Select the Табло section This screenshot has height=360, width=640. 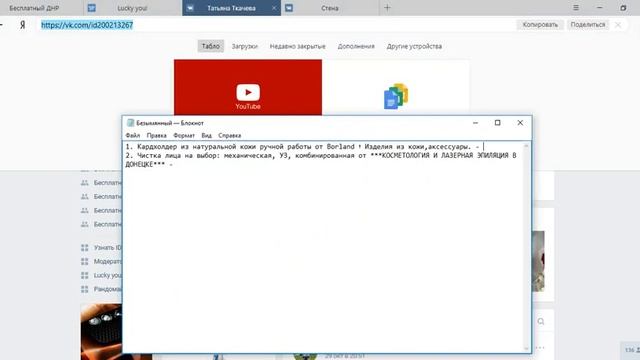211,46
